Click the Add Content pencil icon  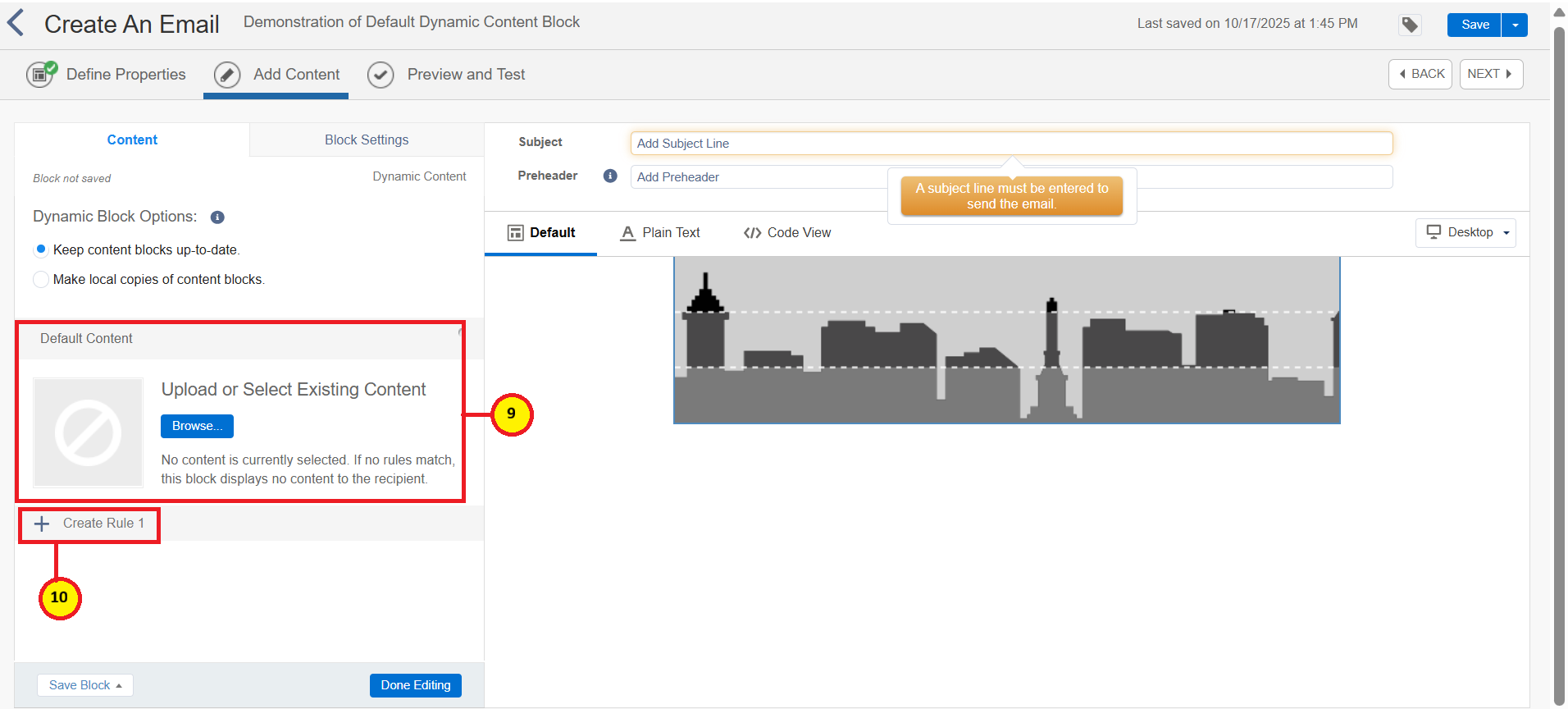(x=227, y=75)
